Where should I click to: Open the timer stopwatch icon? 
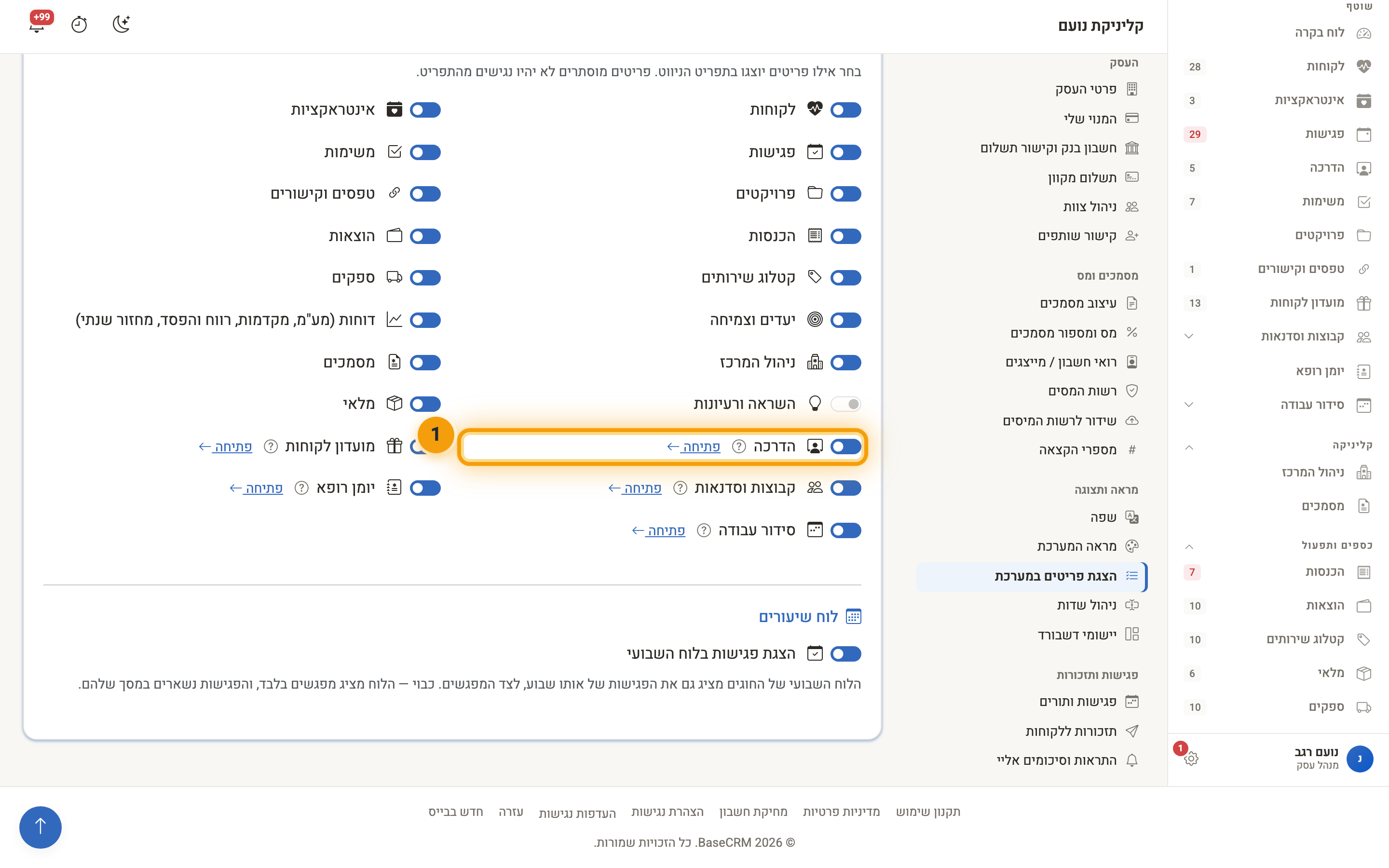(79, 25)
